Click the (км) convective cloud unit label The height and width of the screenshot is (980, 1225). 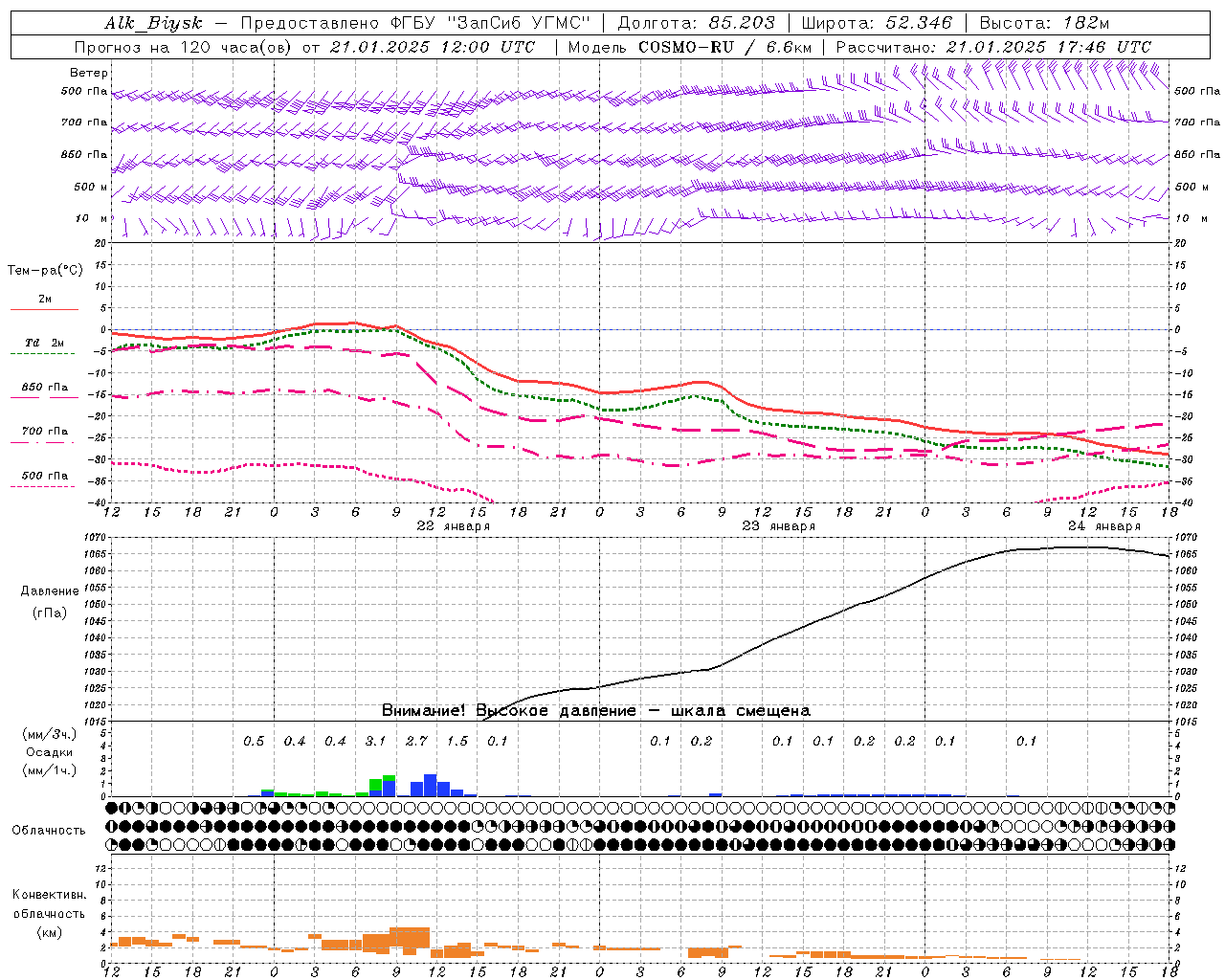click(50, 932)
